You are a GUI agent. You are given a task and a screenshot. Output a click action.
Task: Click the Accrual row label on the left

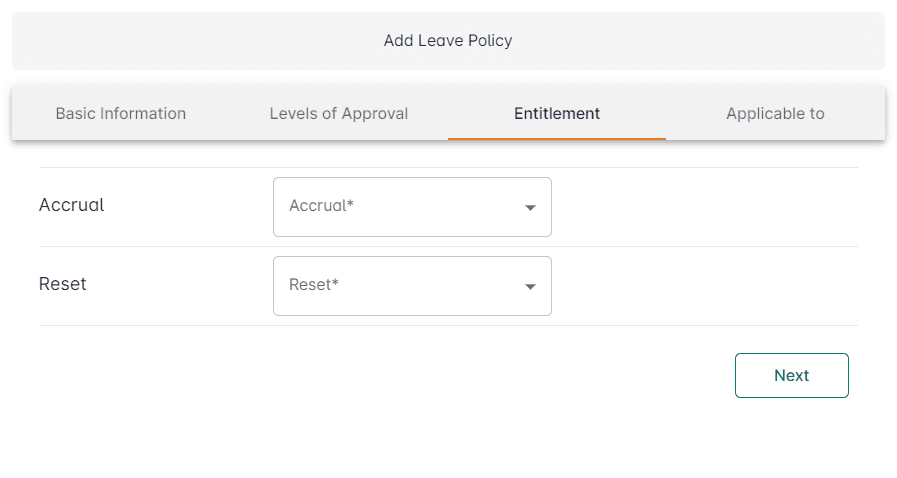point(72,205)
